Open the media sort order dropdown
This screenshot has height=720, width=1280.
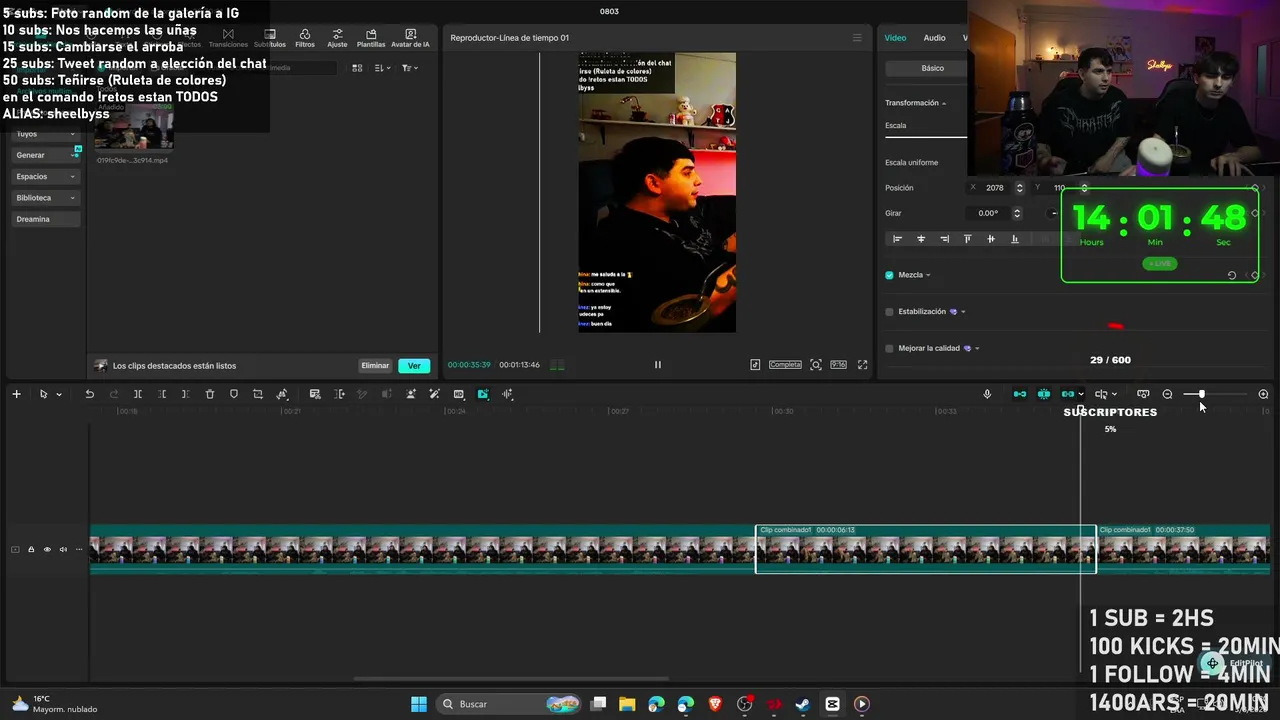(x=382, y=68)
